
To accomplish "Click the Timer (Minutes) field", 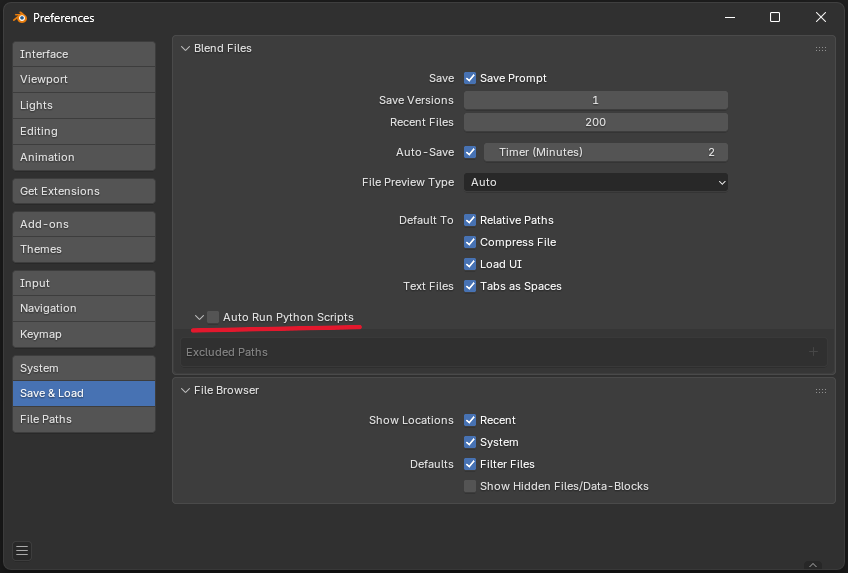I will [x=606, y=152].
